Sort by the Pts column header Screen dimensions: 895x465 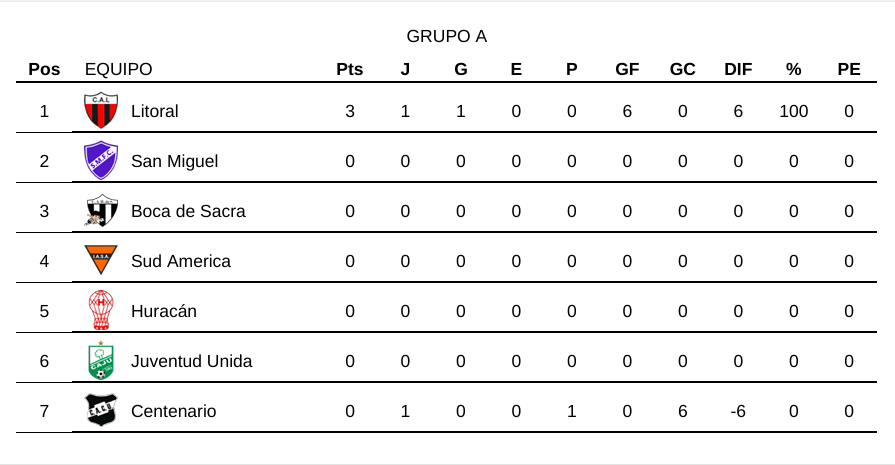(350, 70)
